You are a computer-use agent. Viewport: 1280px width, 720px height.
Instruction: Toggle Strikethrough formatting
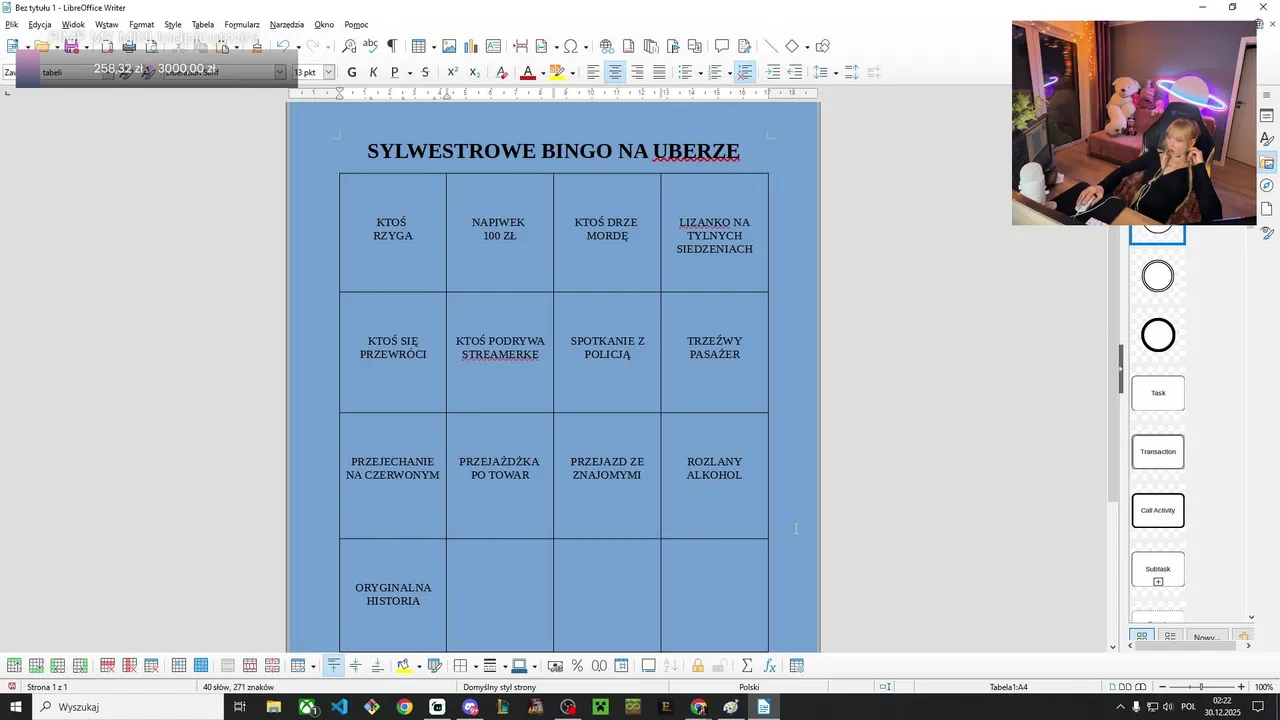[425, 72]
